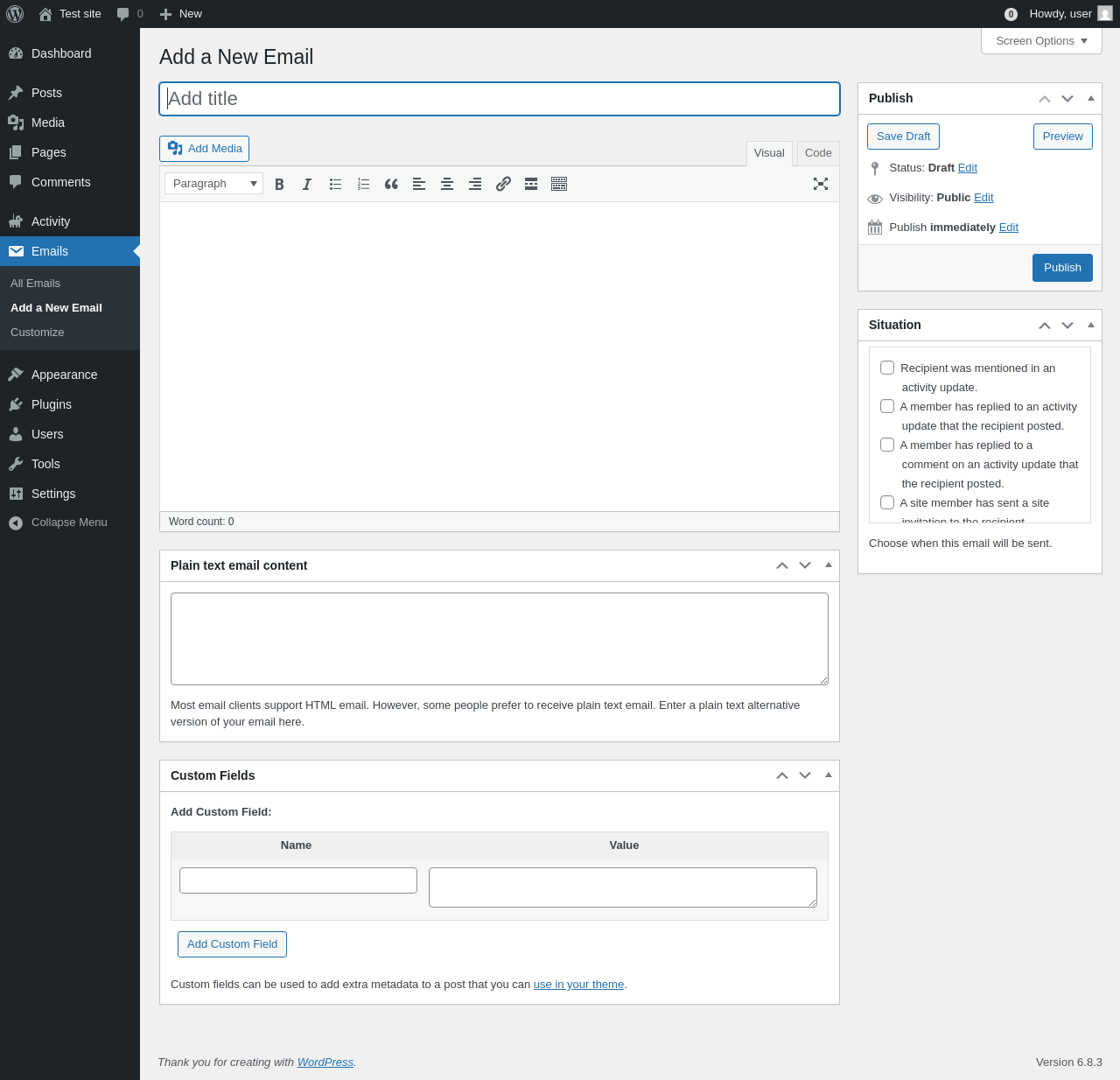Open 'use in your theme' link

[578, 985]
